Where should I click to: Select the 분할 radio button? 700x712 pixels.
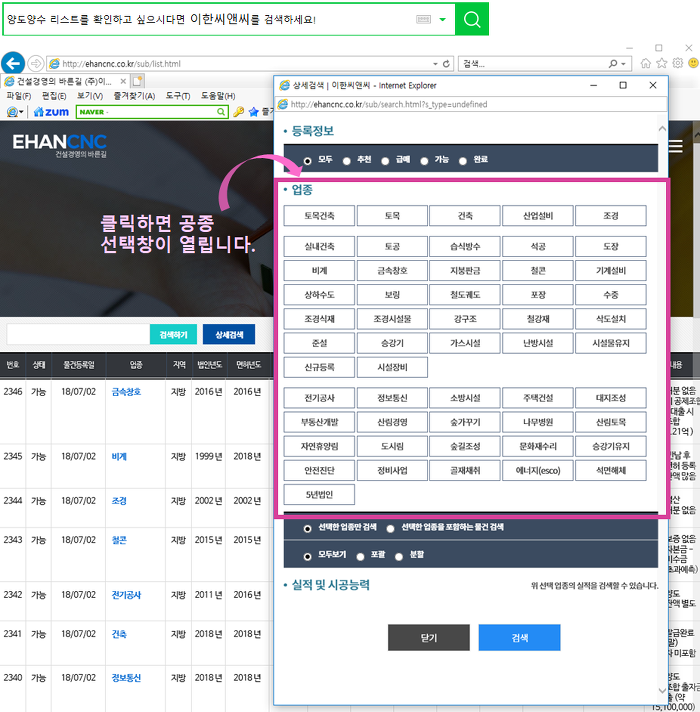click(399, 556)
